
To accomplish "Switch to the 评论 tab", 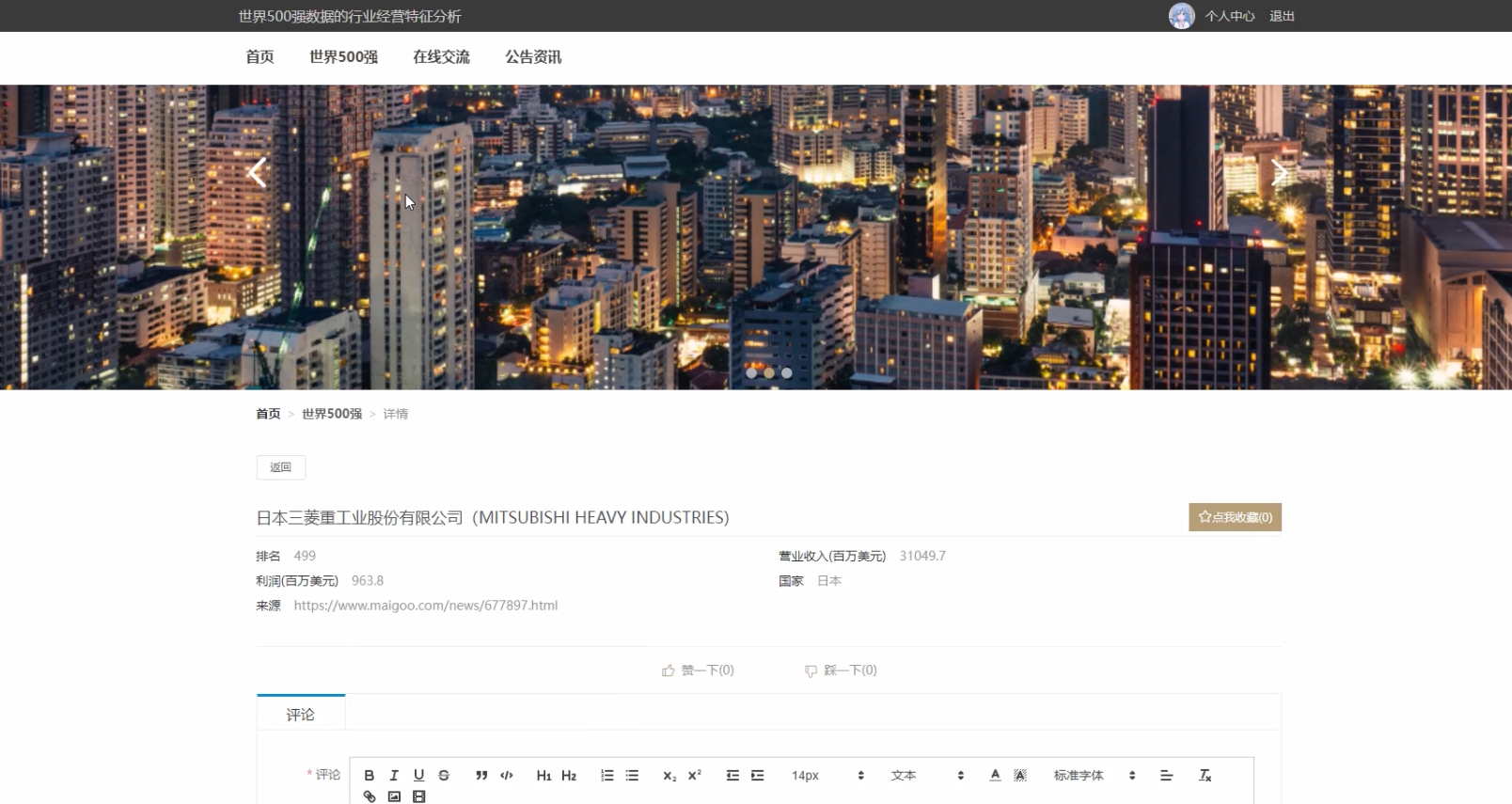I will click(x=301, y=715).
